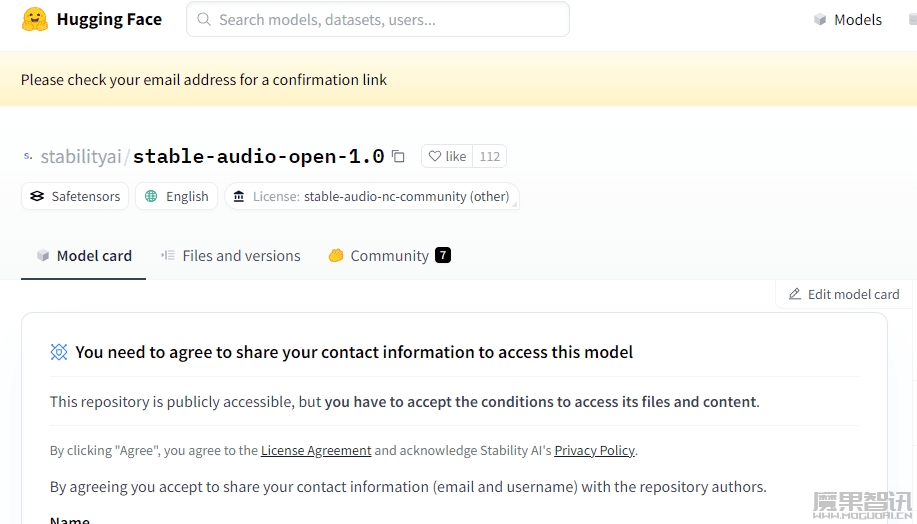Select the English language tag

tap(176, 196)
